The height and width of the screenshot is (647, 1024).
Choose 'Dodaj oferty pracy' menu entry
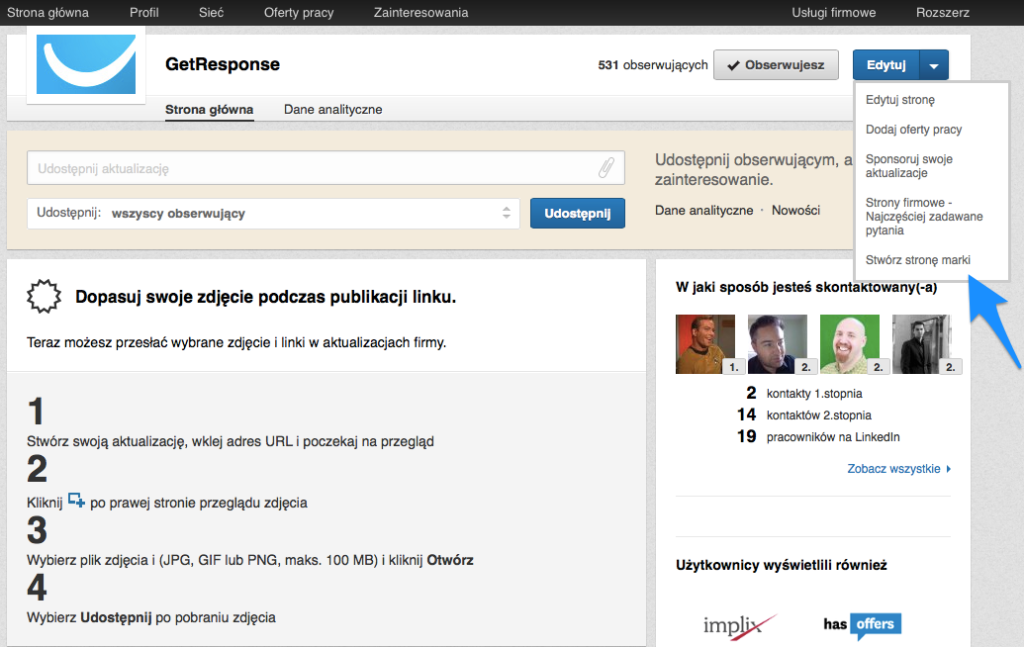pyautogui.click(x=914, y=129)
